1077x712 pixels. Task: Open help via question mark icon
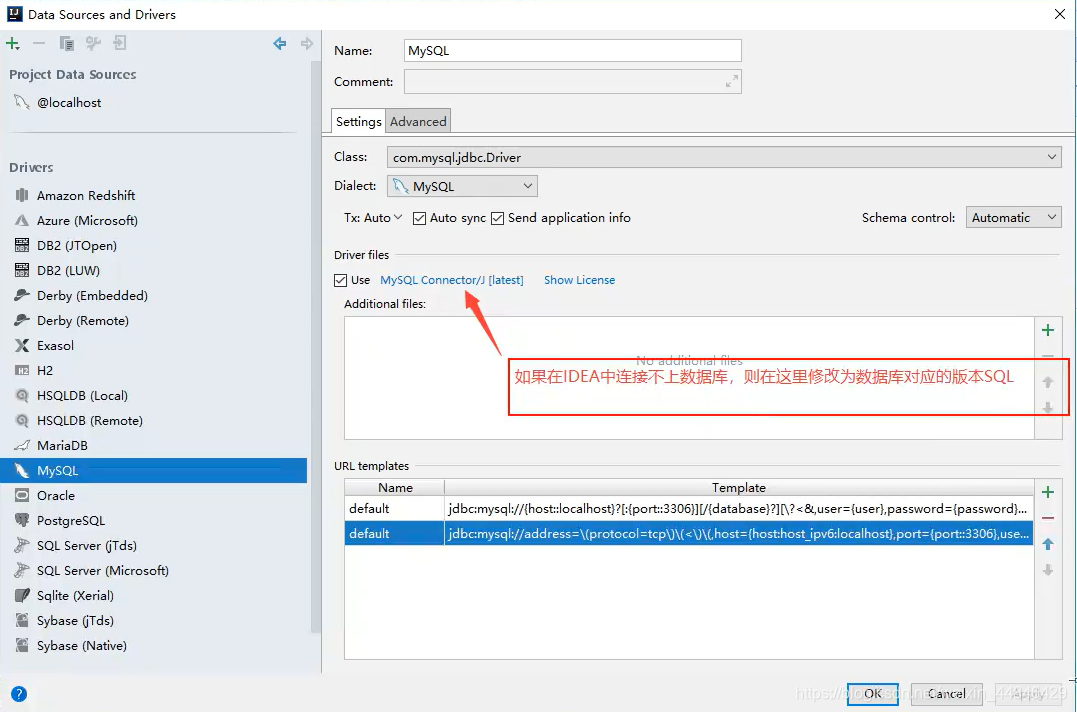(x=19, y=694)
